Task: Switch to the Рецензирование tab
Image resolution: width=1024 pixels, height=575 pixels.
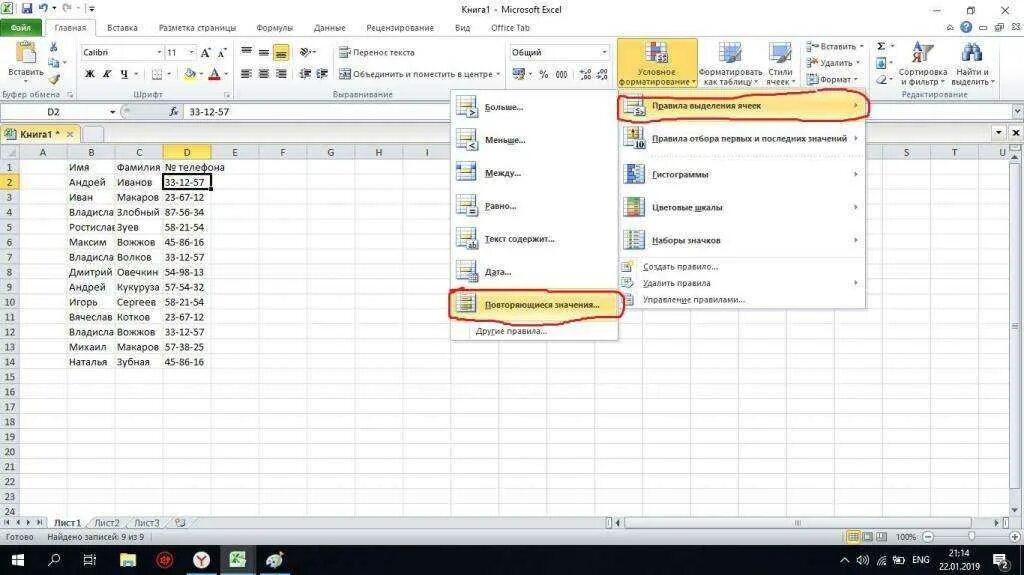Action: coord(400,28)
